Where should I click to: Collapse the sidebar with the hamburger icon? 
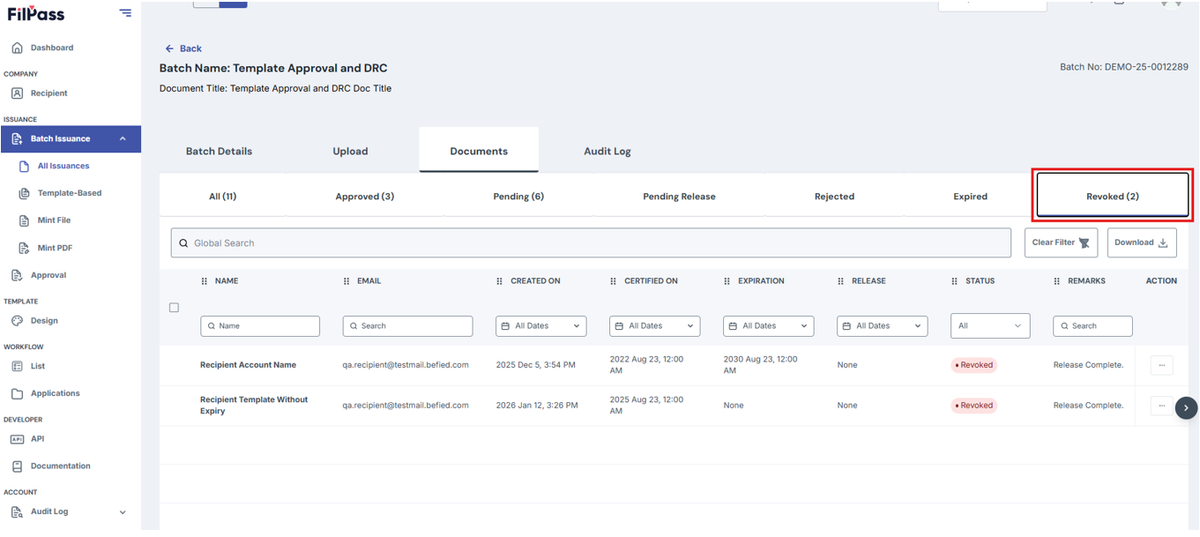[x=125, y=13]
